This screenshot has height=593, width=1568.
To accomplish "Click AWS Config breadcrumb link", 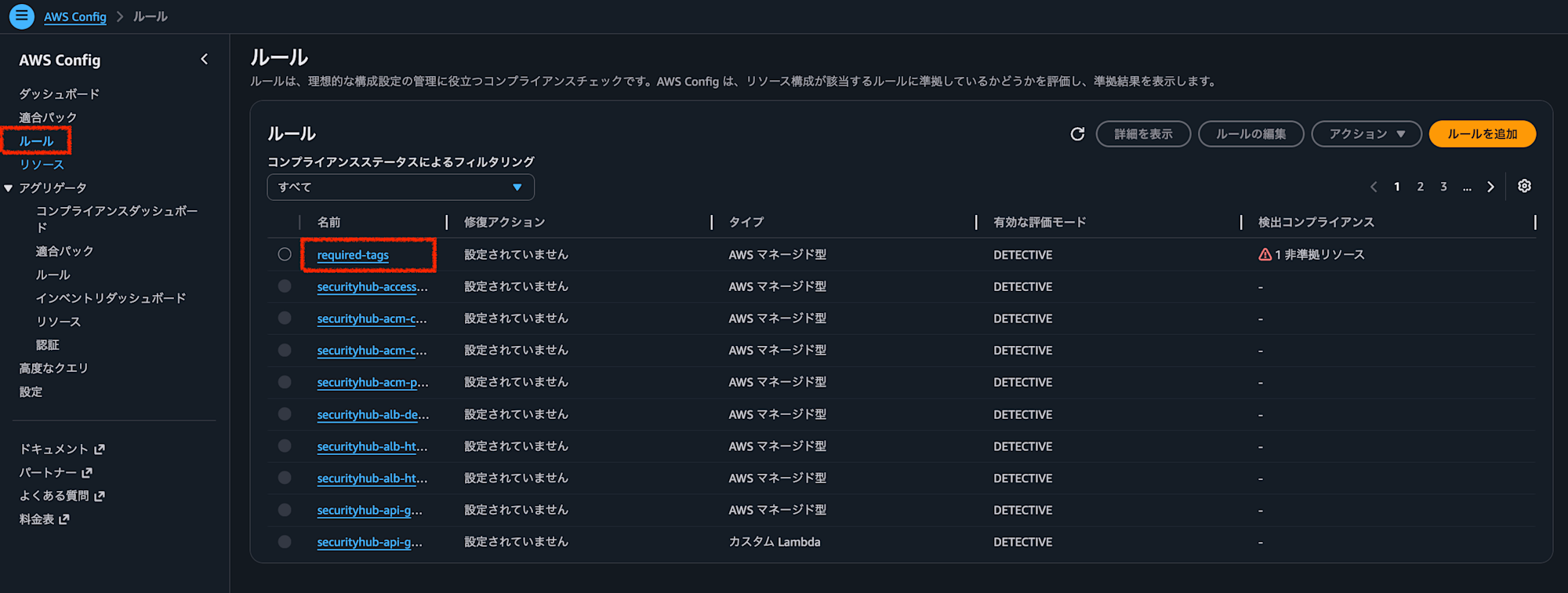I will (x=75, y=16).
